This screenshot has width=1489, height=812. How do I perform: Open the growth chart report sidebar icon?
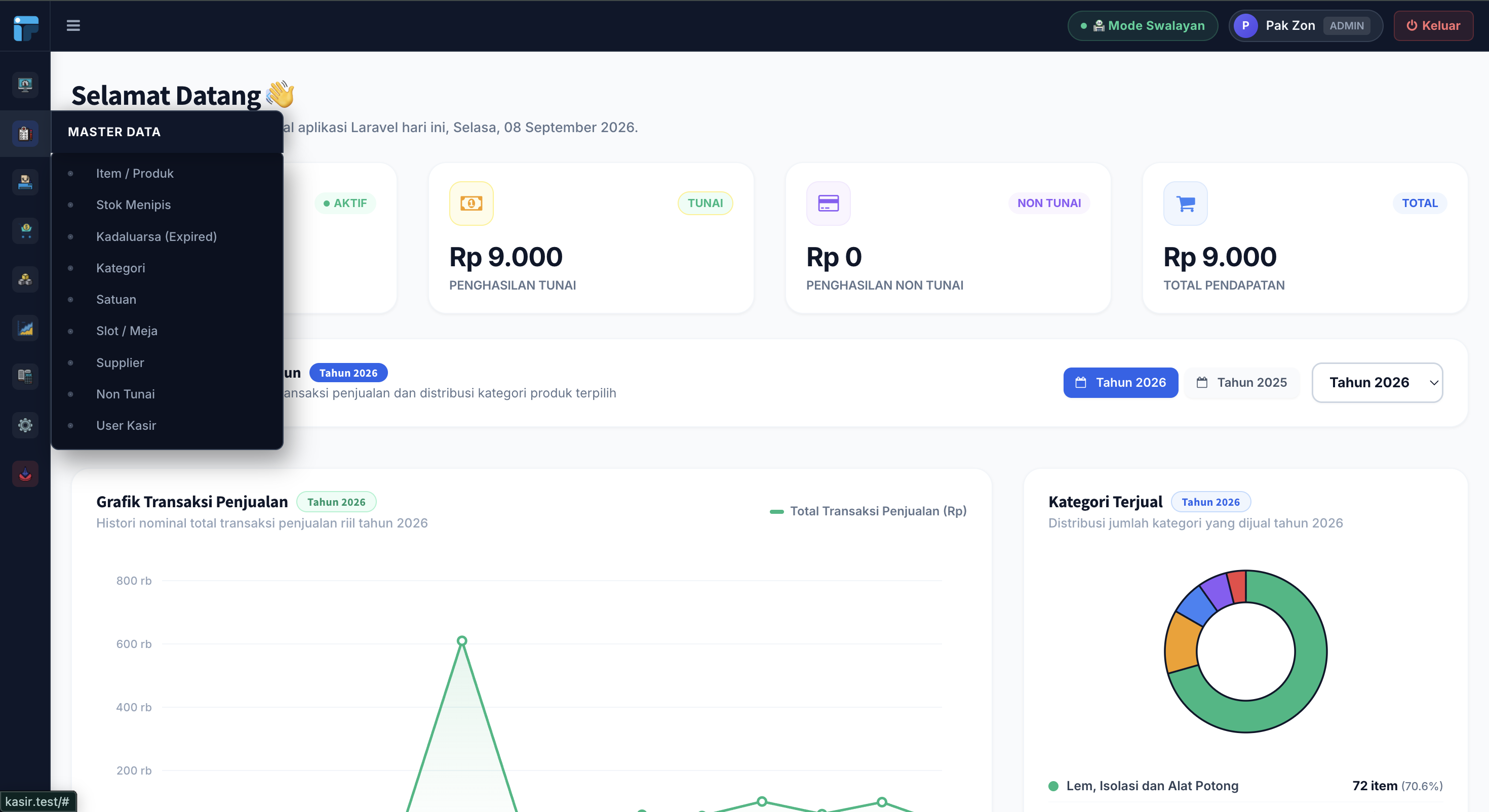coord(25,328)
